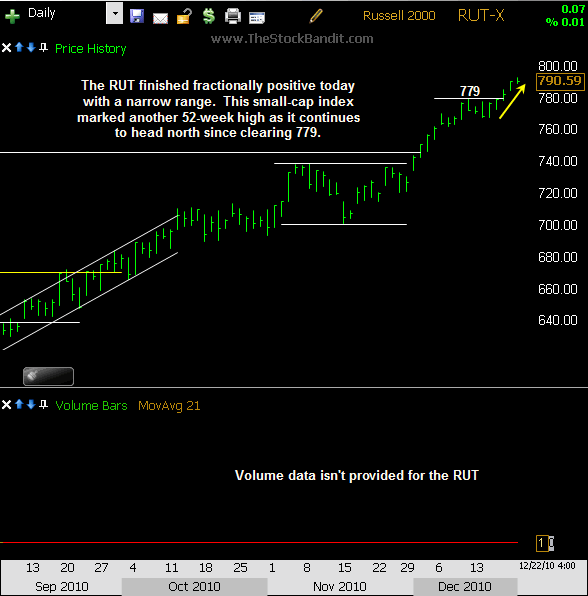Email the chart via envelope icon

(x=160, y=18)
